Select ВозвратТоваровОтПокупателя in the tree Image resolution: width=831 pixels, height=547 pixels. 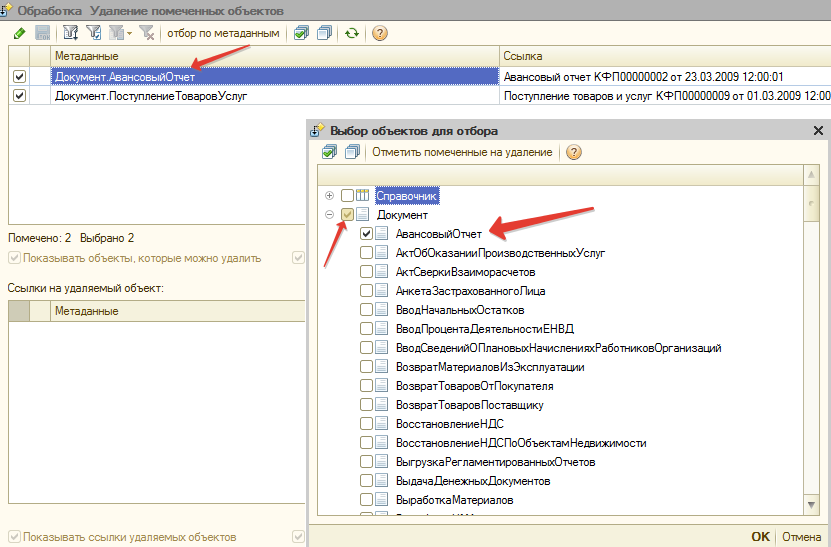coord(474,386)
